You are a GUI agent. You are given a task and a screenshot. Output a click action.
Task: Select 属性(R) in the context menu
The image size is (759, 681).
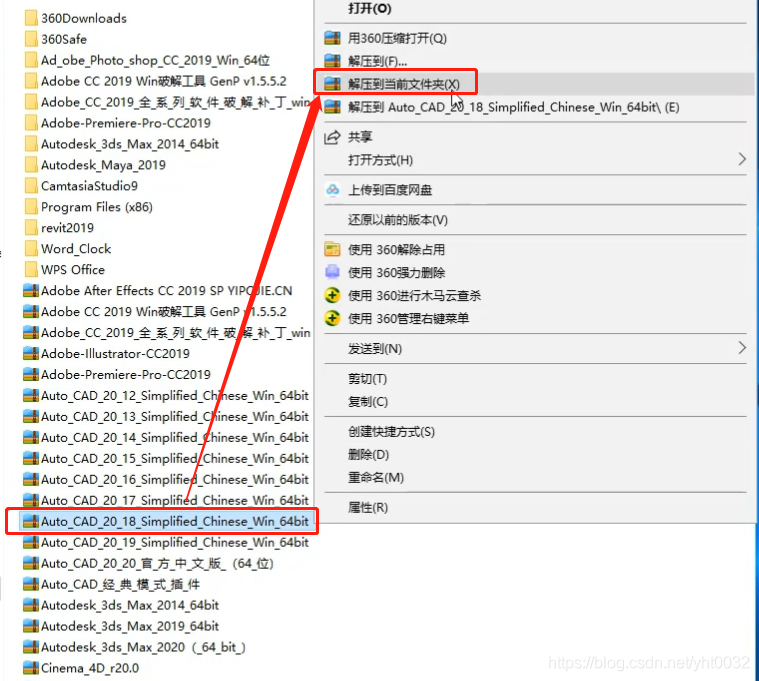pyautogui.click(x=368, y=508)
